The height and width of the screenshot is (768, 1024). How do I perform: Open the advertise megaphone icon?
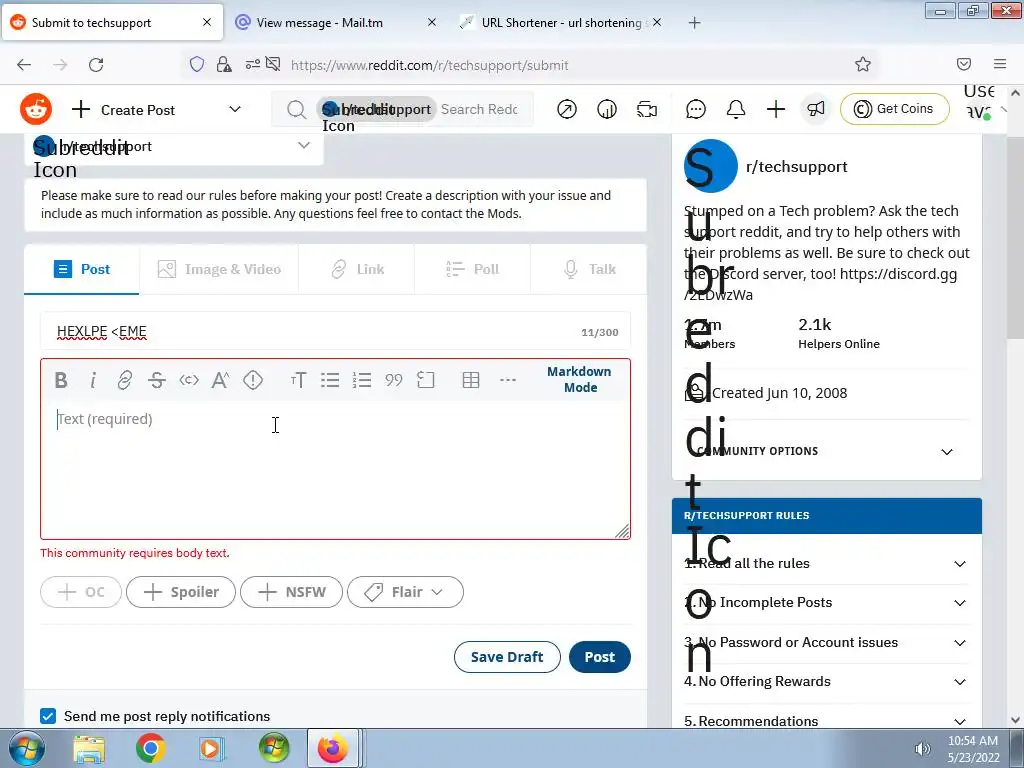click(816, 109)
